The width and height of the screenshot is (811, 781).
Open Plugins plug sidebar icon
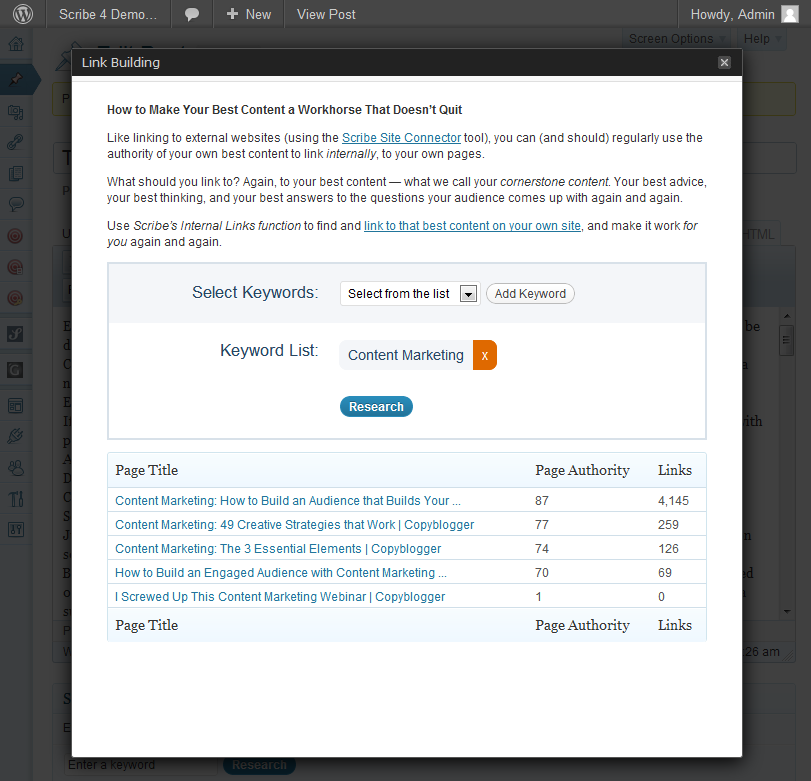(16, 437)
